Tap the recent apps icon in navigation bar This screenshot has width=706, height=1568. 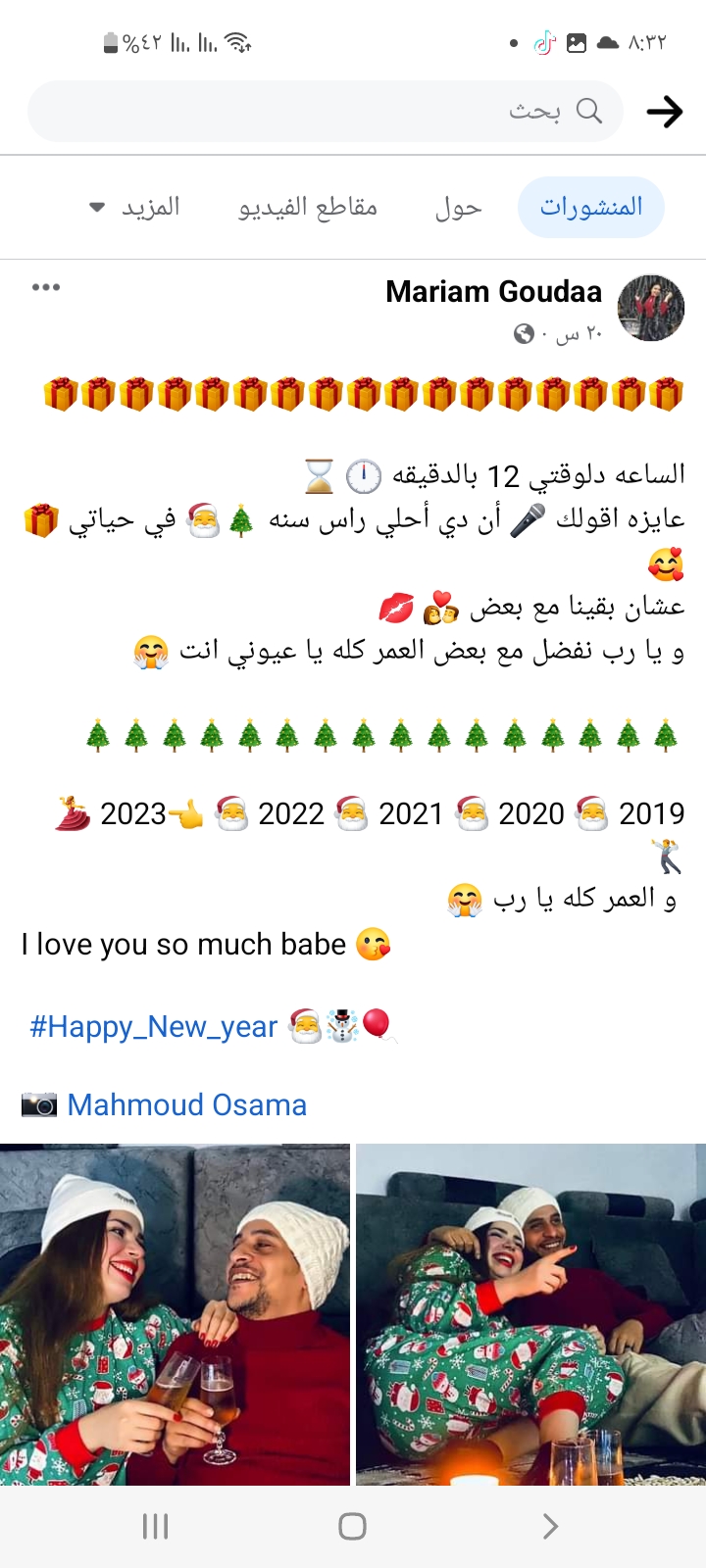tap(155, 1525)
